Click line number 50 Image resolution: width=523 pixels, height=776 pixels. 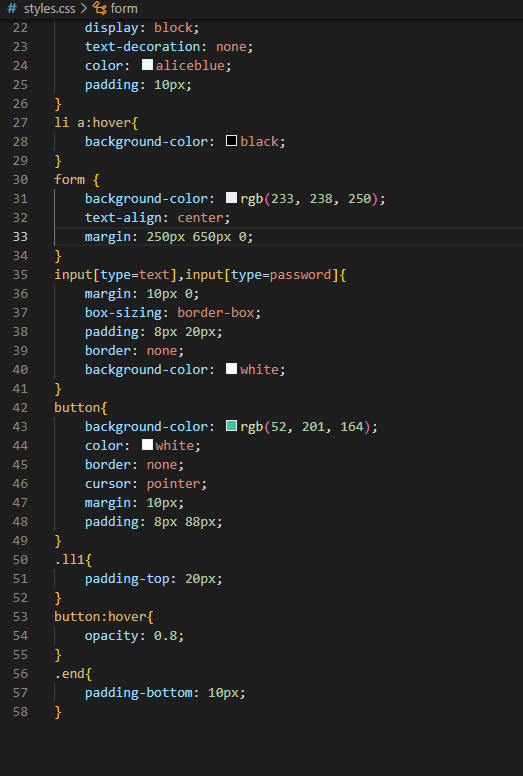20,560
